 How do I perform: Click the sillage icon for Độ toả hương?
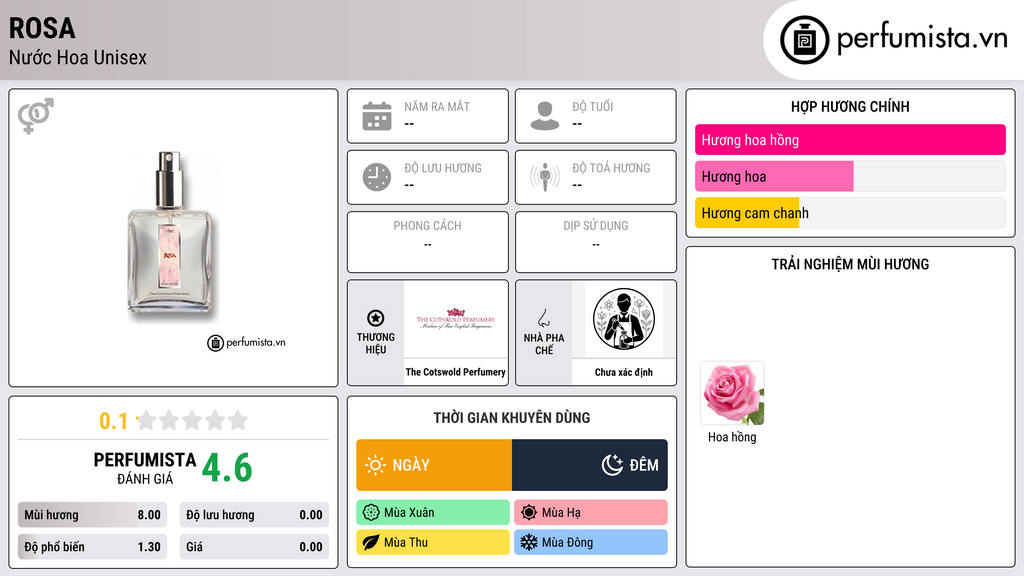[x=545, y=177]
